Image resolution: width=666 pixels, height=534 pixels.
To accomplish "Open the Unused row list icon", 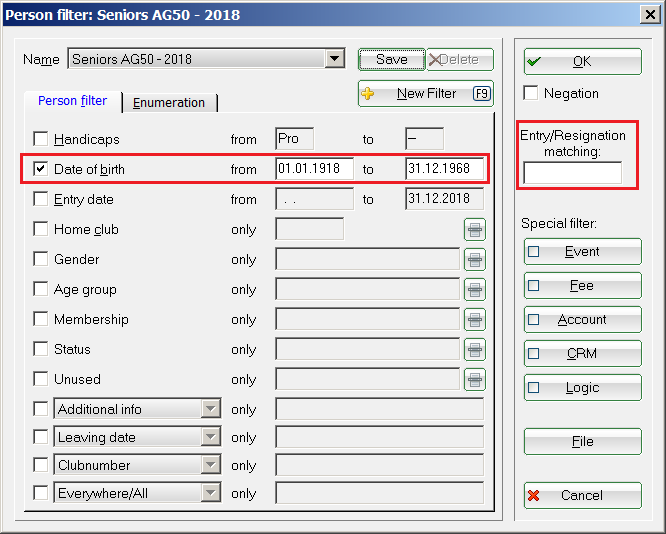I will (474, 380).
